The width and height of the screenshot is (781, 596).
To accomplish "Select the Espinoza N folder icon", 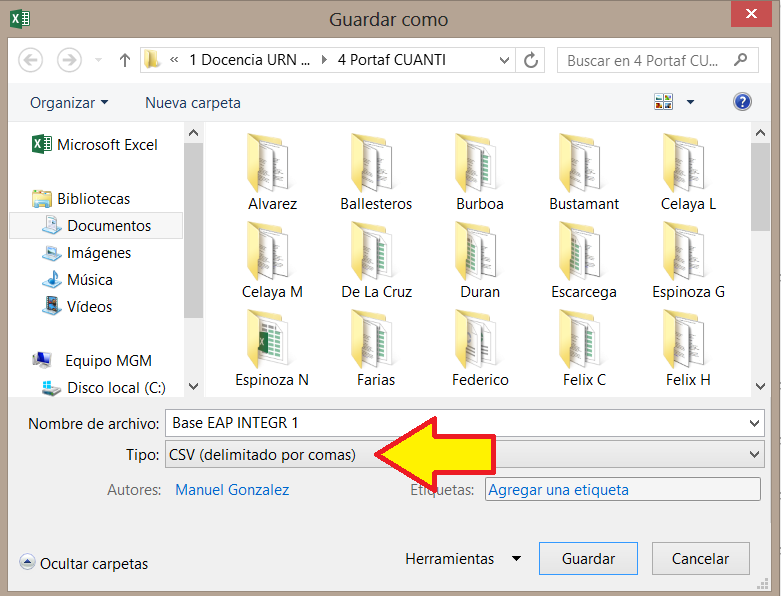I will click(x=271, y=340).
